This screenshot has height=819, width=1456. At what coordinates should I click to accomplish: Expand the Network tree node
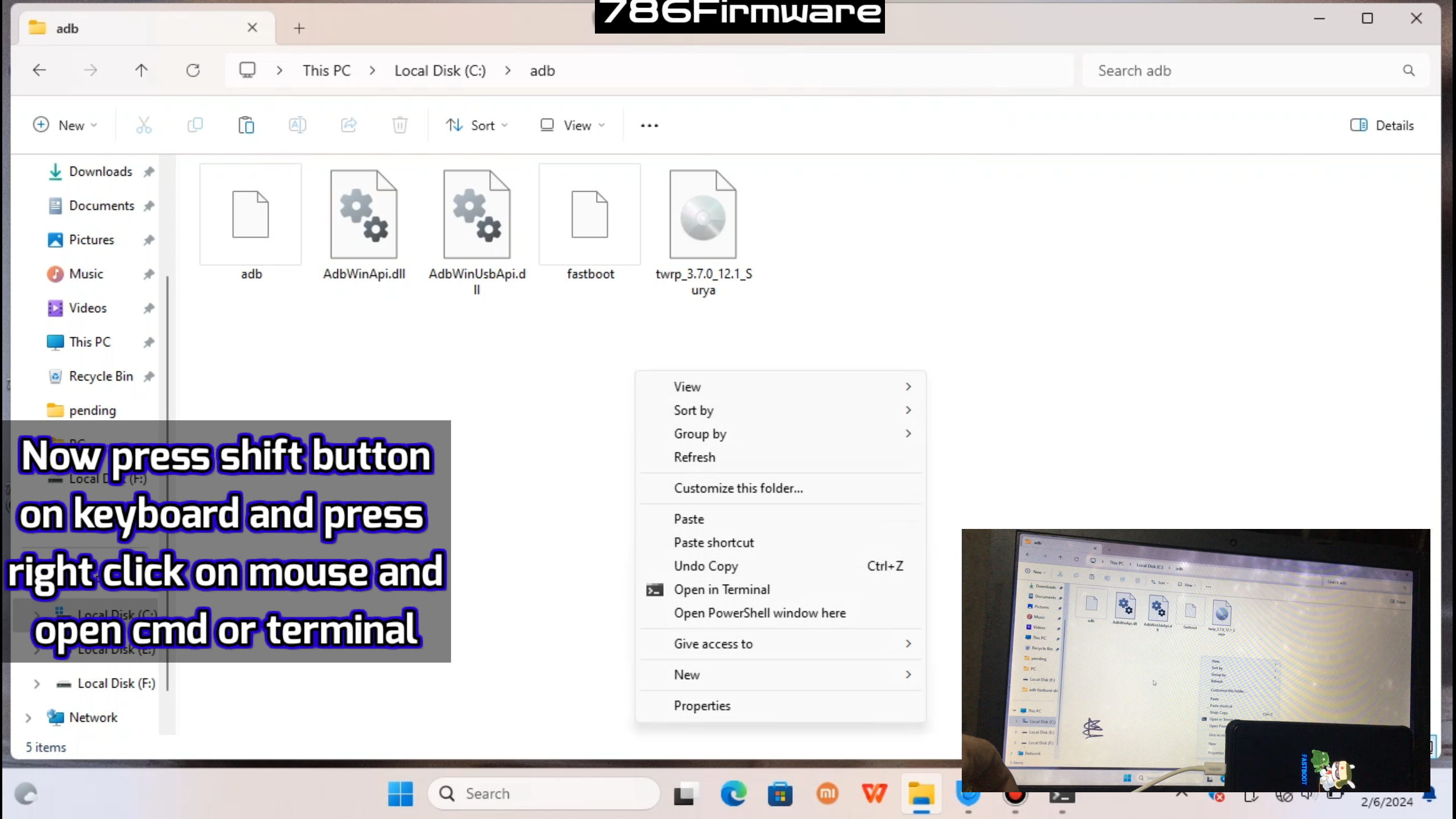(x=28, y=718)
